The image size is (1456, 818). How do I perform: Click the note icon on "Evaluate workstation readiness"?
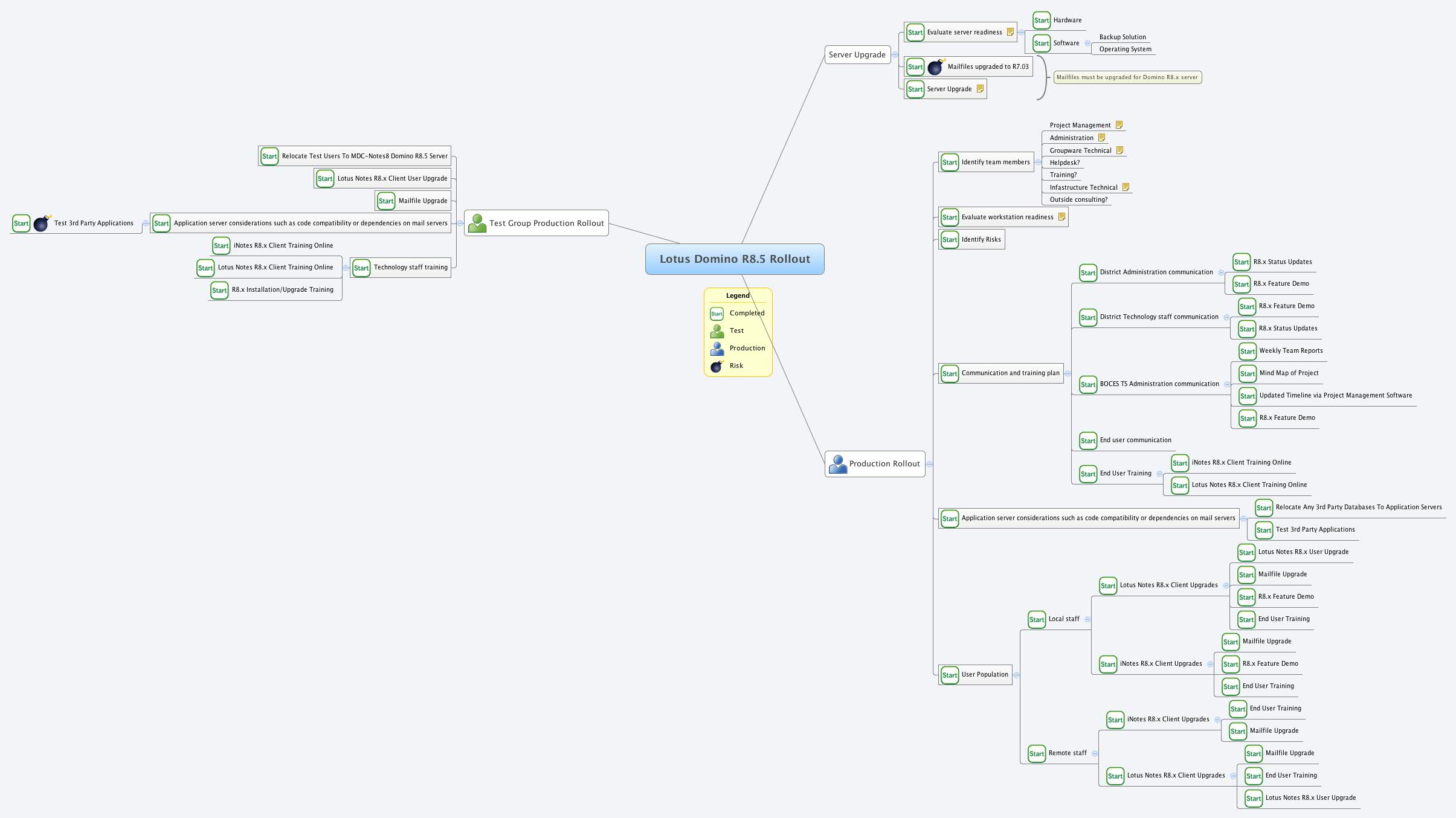coord(1062,216)
